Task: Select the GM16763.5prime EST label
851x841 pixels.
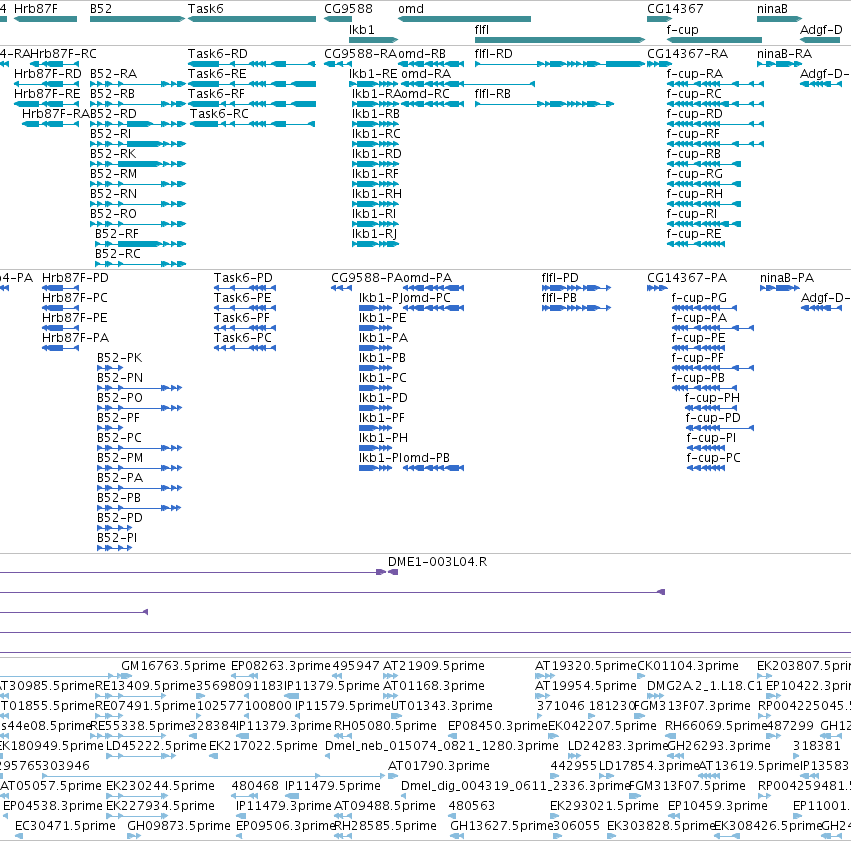Action: click(x=174, y=666)
